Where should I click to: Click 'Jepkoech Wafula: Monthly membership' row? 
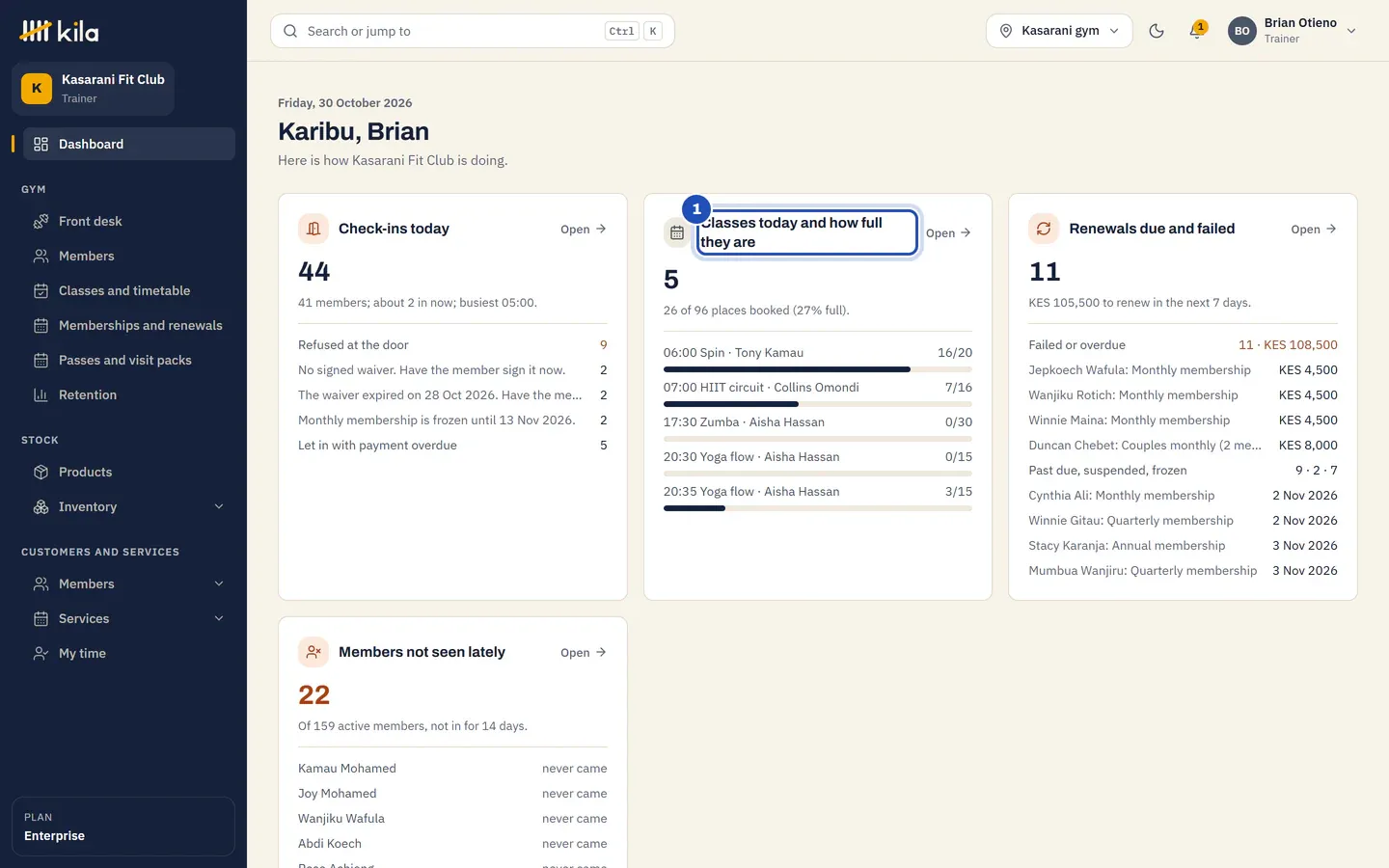(1183, 369)
